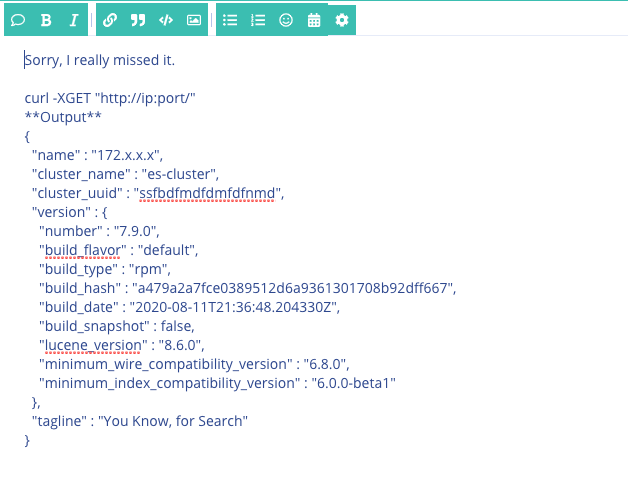Insert a bulleted list
The image size is (628, 488).
230,20
